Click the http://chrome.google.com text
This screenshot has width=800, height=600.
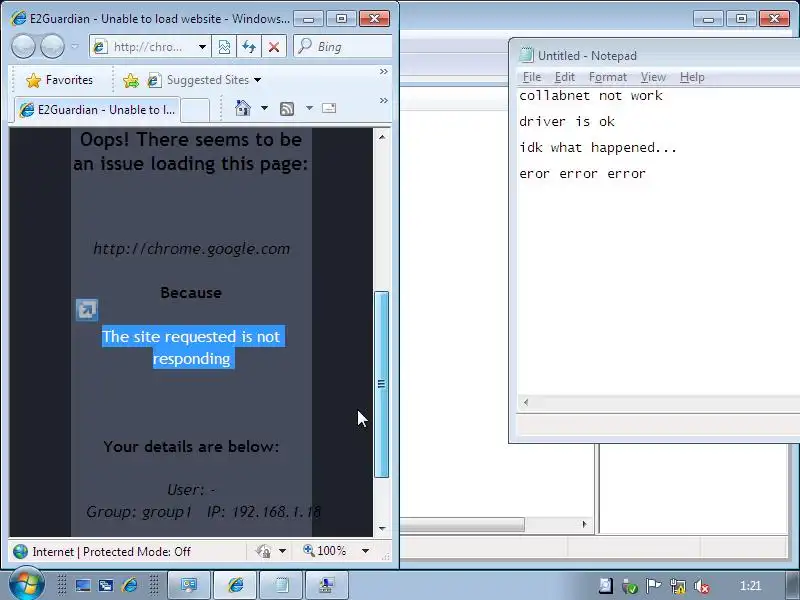(x=191, y=249)
